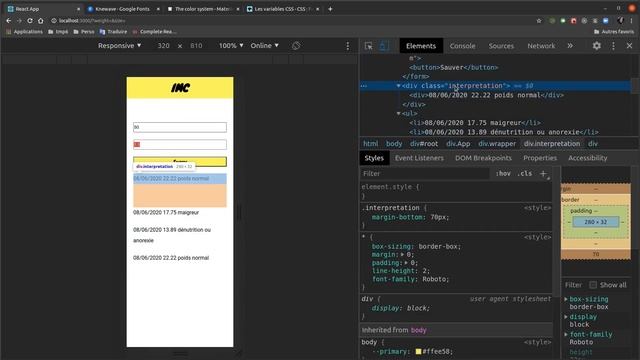Select div#root in the breadcrumb
Image resolution: width=640 pixels, height=360 pixels.
pos(424,144)
